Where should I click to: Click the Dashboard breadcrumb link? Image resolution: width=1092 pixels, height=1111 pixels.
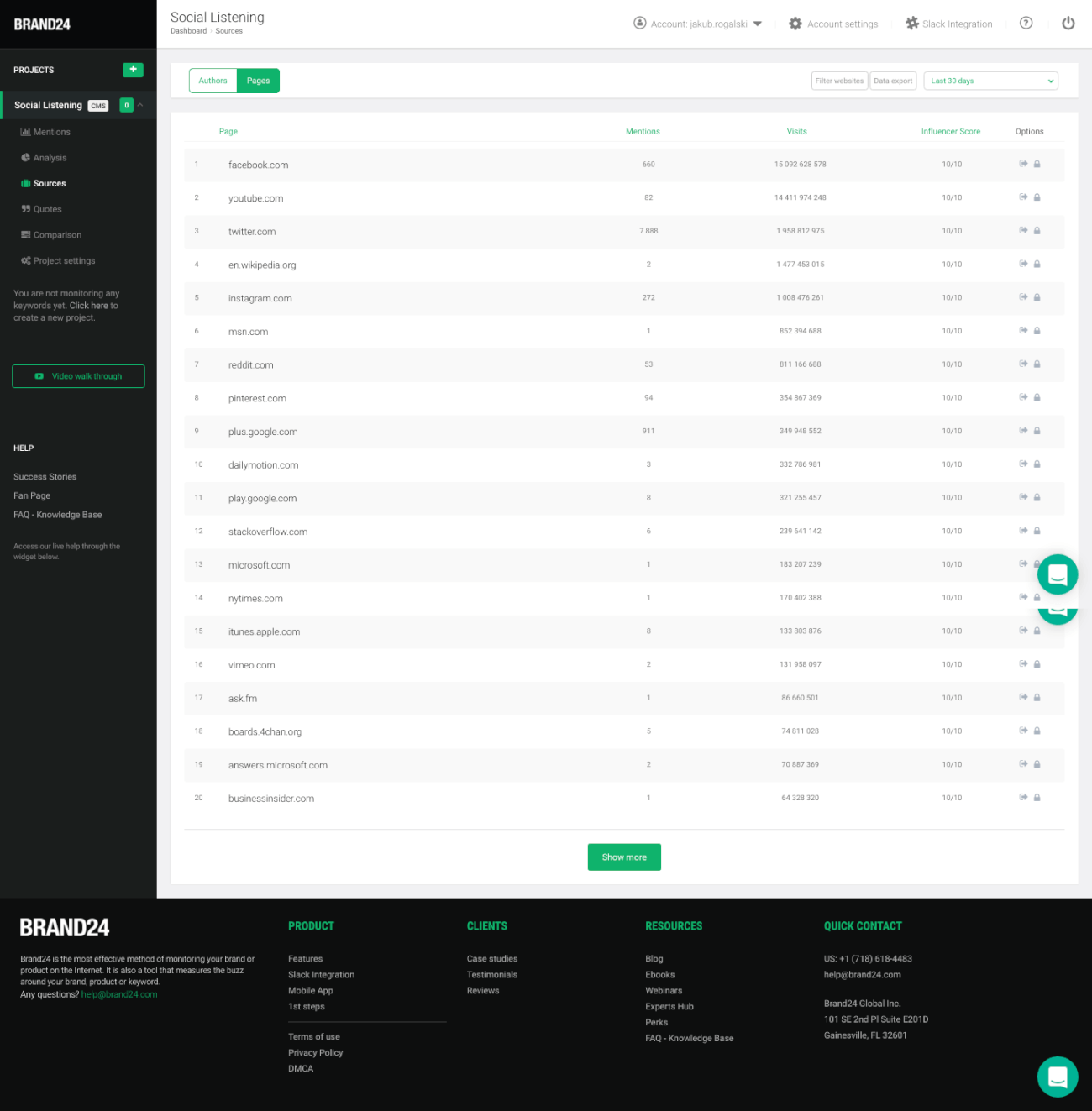click(188, 31)
